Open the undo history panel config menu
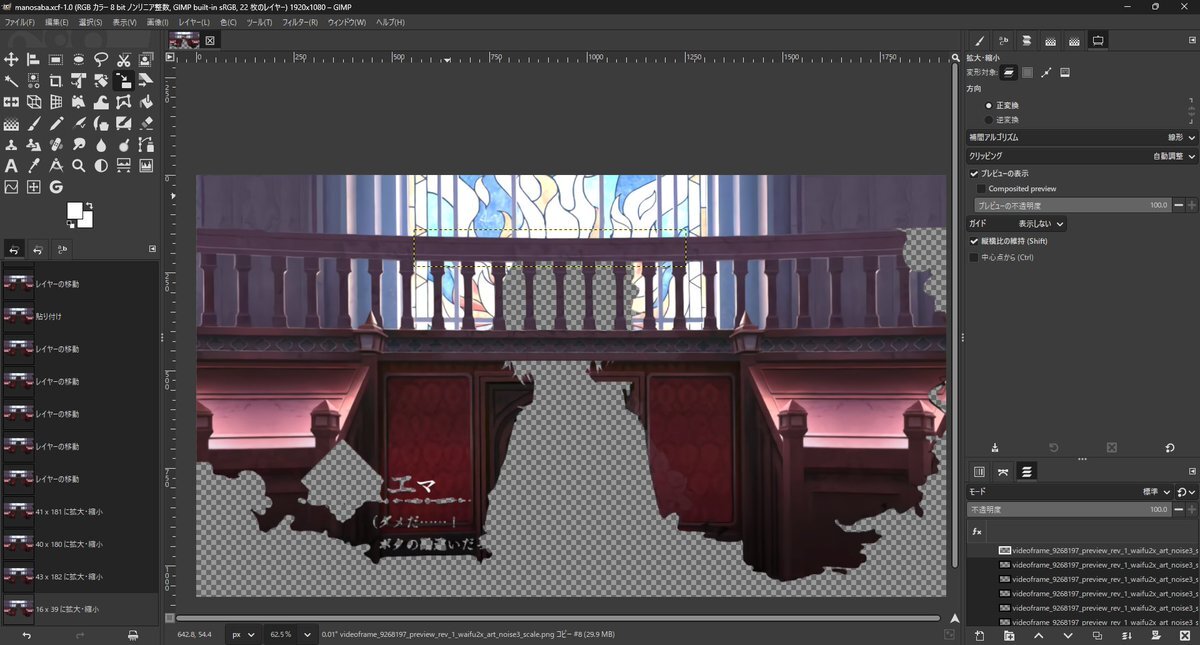Screen dimensions: 1200x645 point(153,249)
